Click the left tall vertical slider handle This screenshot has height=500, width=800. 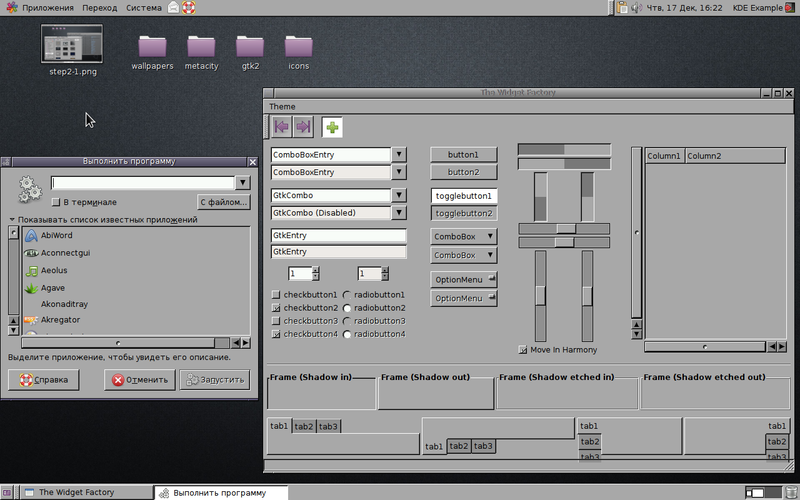540,295
